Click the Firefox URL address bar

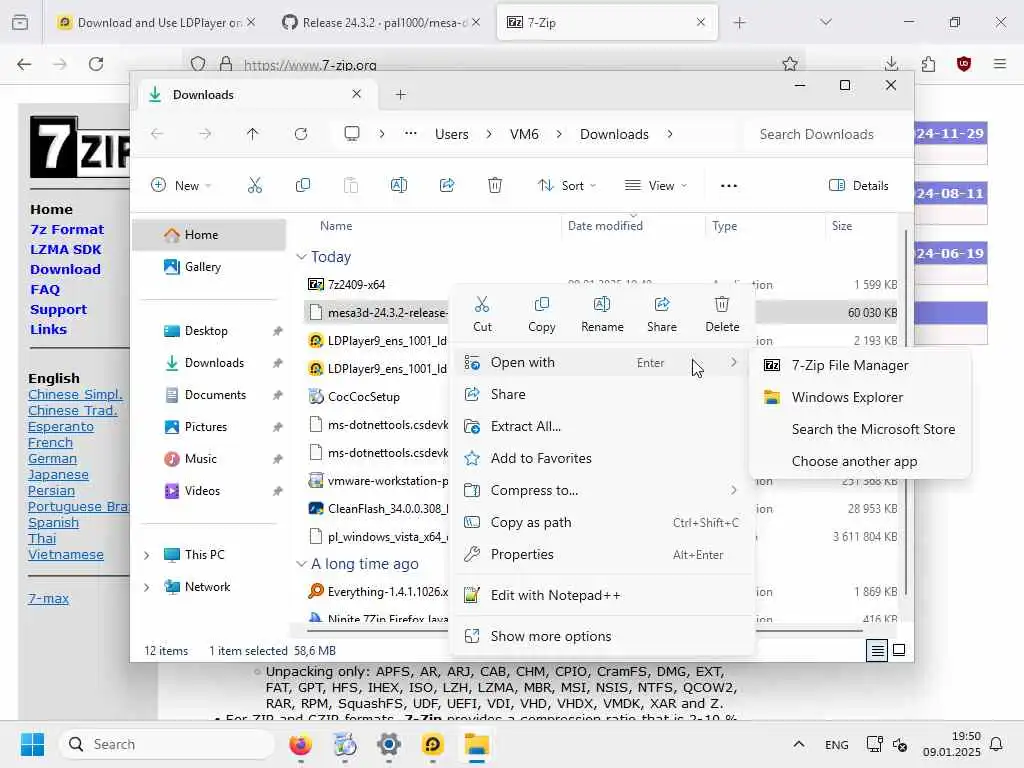496,64
